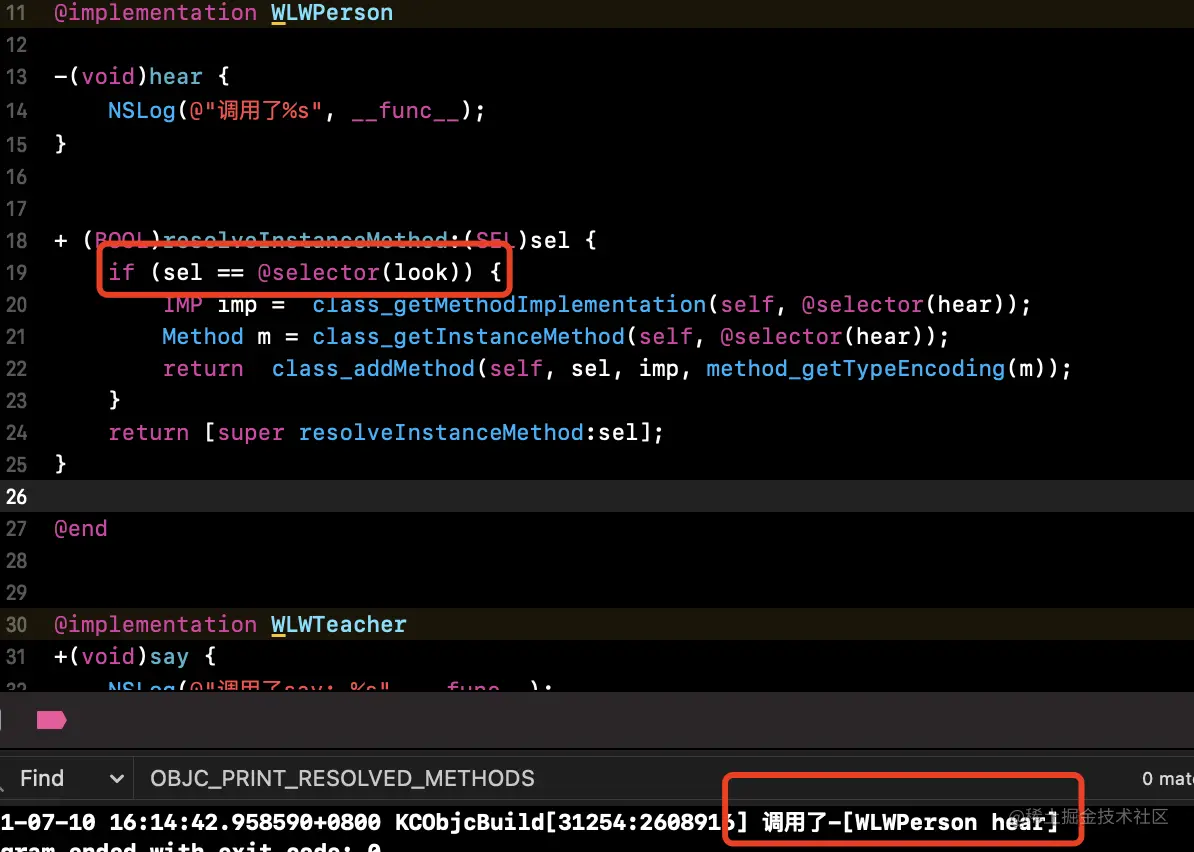Click gutter line number 31
The image size is (1194, 852).
16,656
